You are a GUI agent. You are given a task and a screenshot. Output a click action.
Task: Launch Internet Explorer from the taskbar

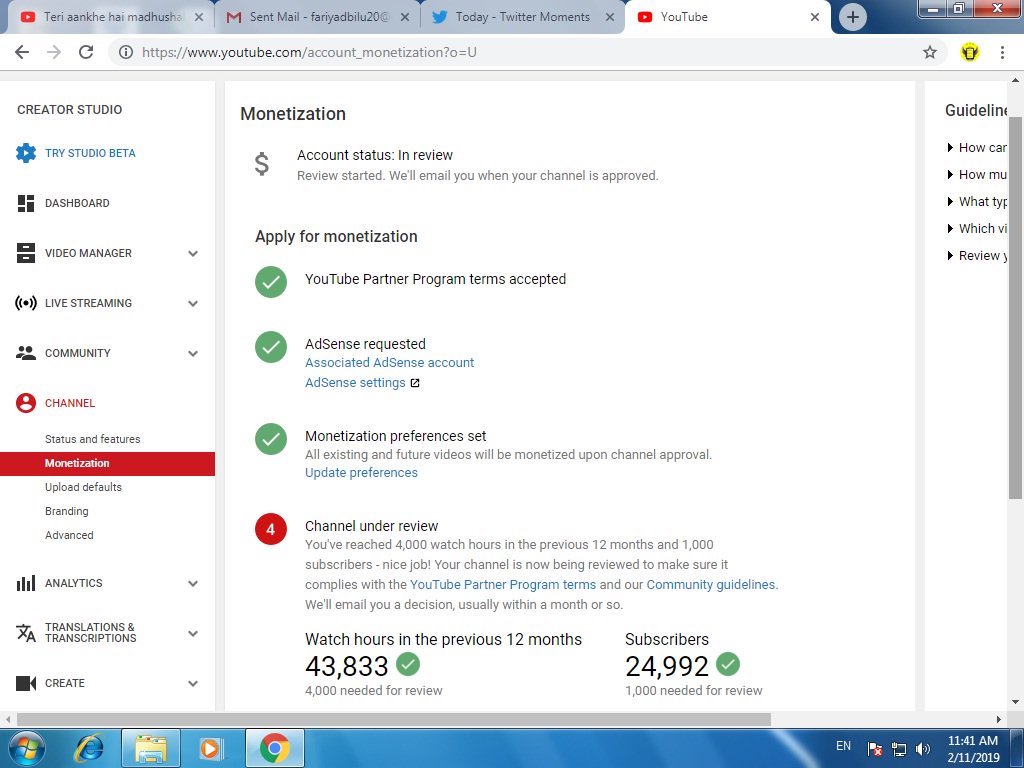89,748
